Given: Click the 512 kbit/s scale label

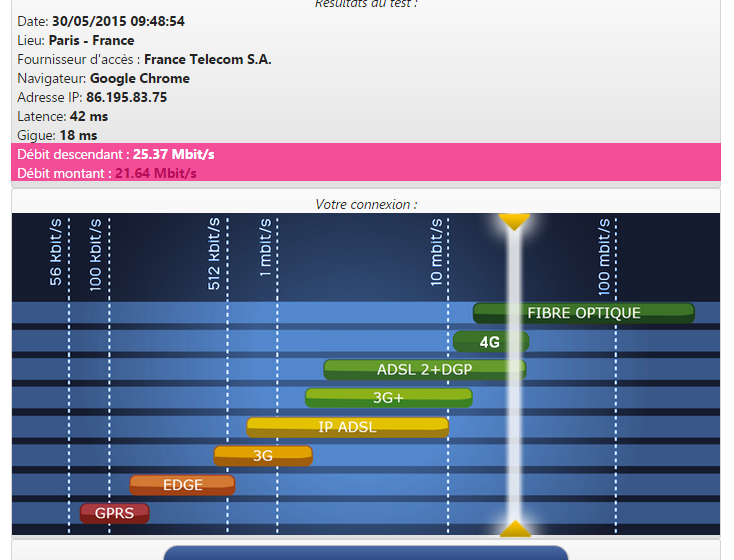Looking at the screenshot, I should [213, 254].
